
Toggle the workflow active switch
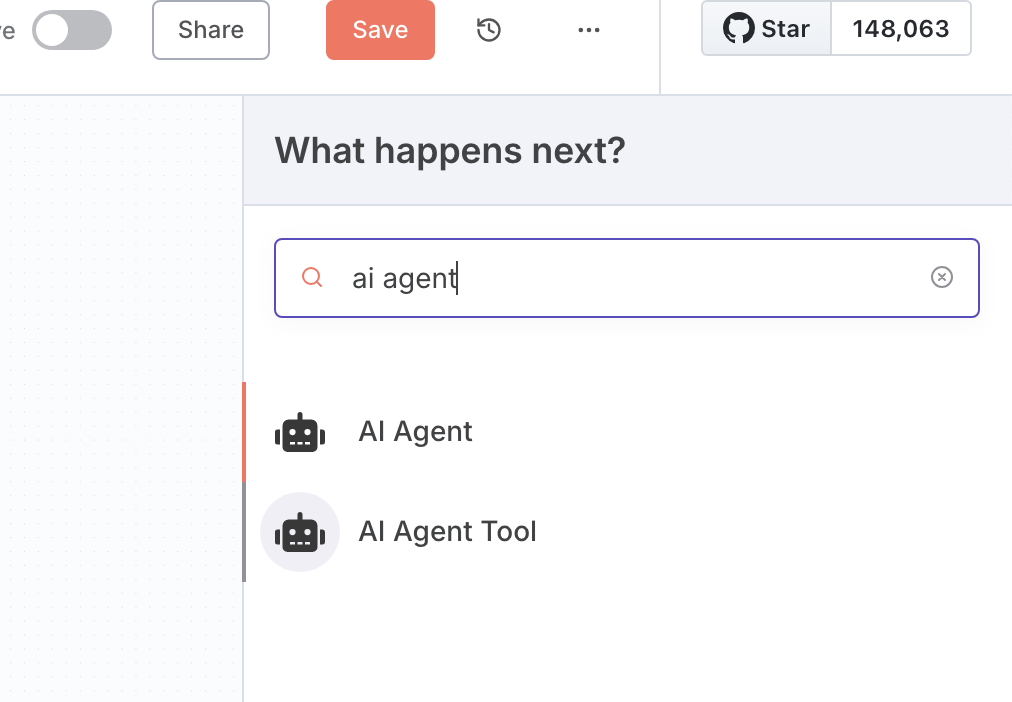point(71,30)
